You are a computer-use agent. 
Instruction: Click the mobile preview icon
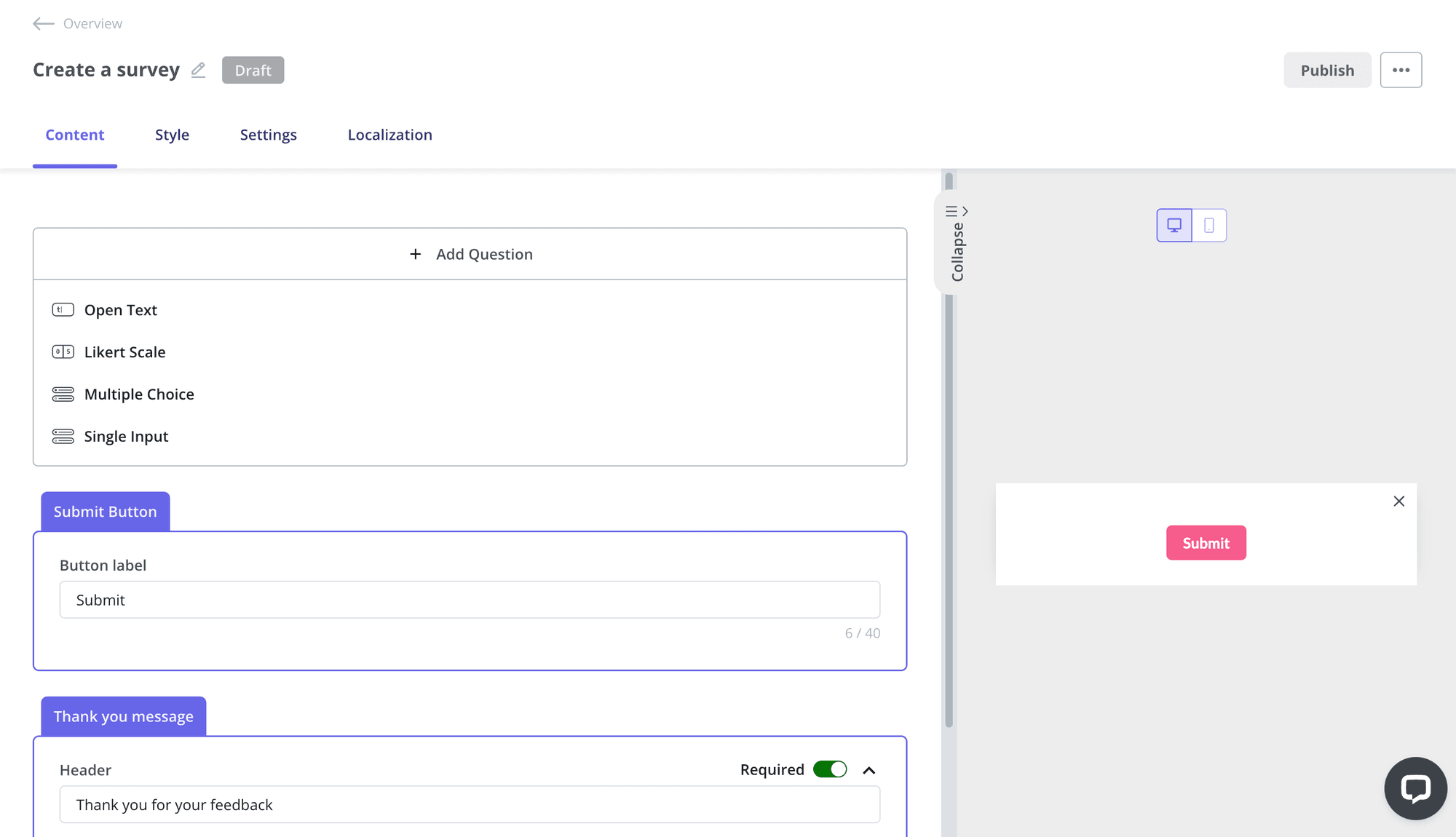click(x=1209, y=225)
